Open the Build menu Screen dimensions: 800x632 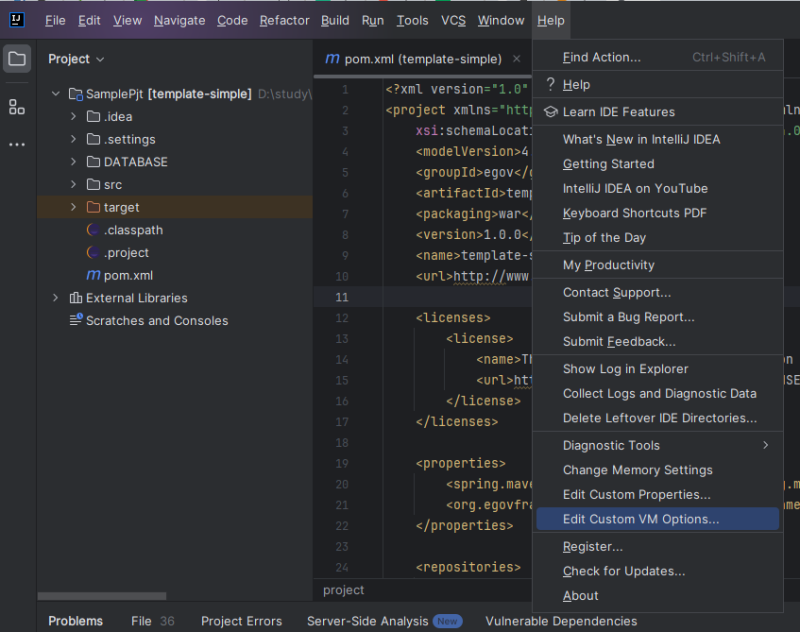335,20
